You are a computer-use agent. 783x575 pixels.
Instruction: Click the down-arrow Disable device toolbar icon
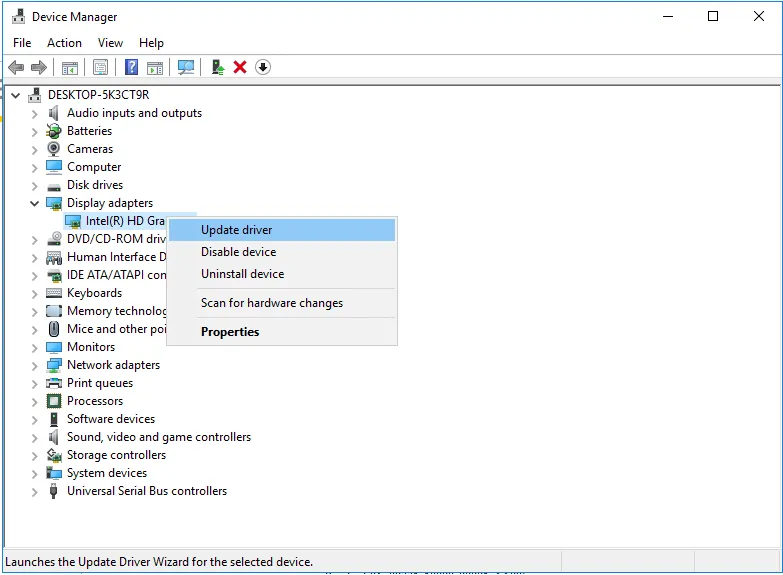point(263,67)
